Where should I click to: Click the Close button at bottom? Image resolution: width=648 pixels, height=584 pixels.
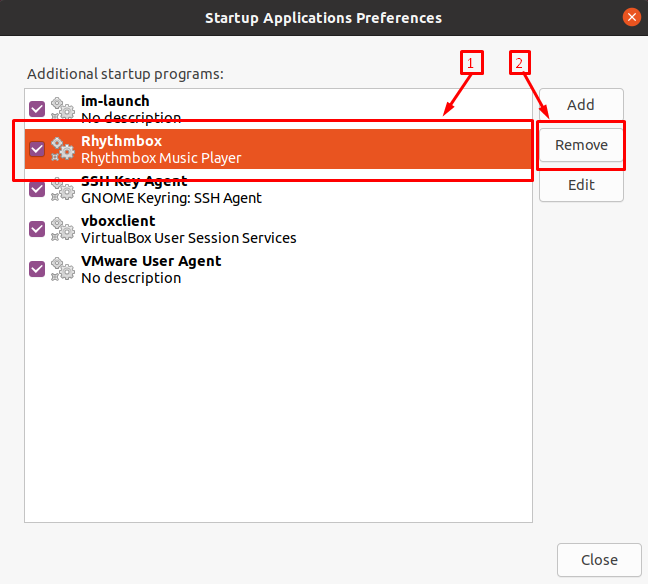click(x=599, y=560)
